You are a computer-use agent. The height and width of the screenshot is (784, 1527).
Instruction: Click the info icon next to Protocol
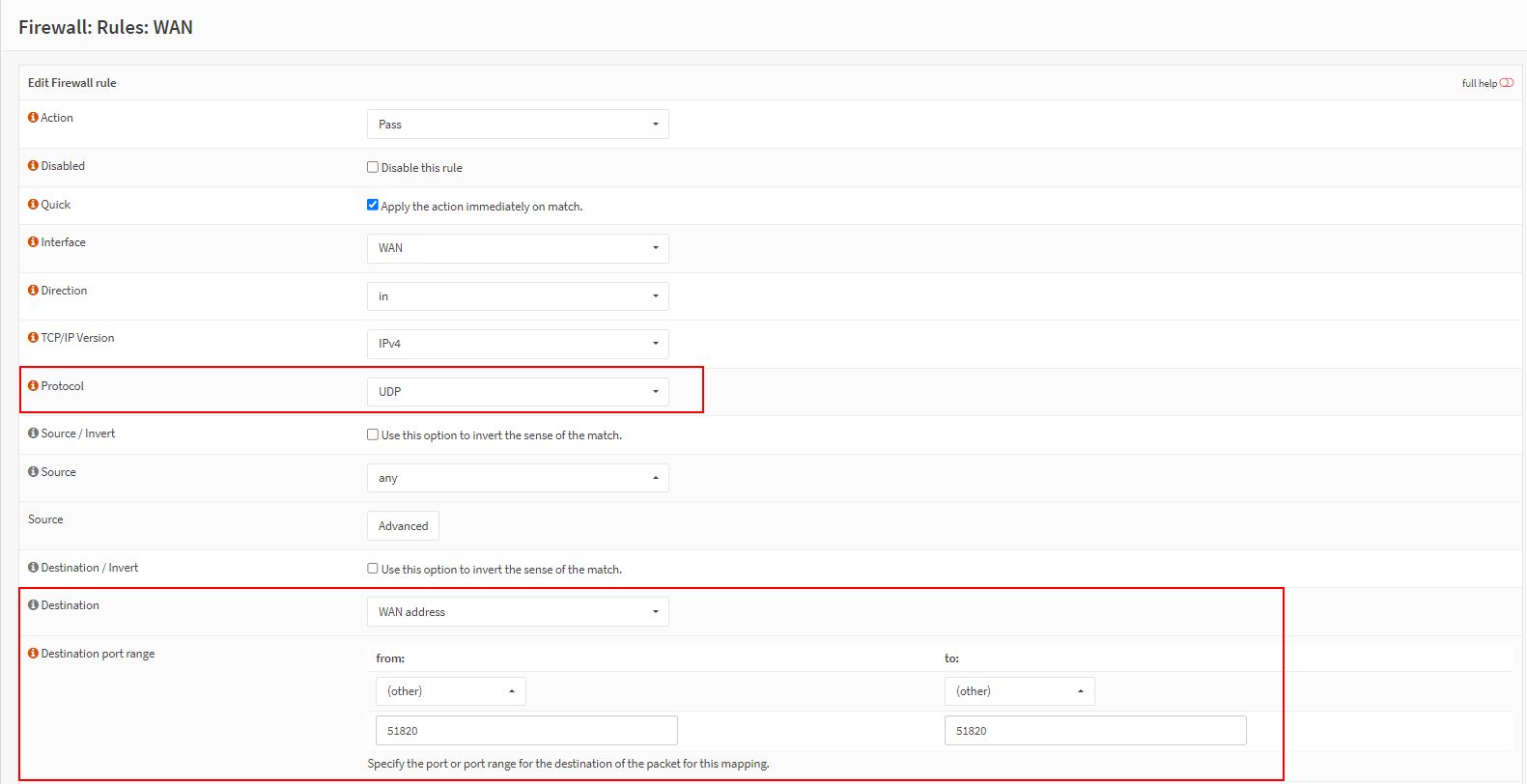(33, 386)
